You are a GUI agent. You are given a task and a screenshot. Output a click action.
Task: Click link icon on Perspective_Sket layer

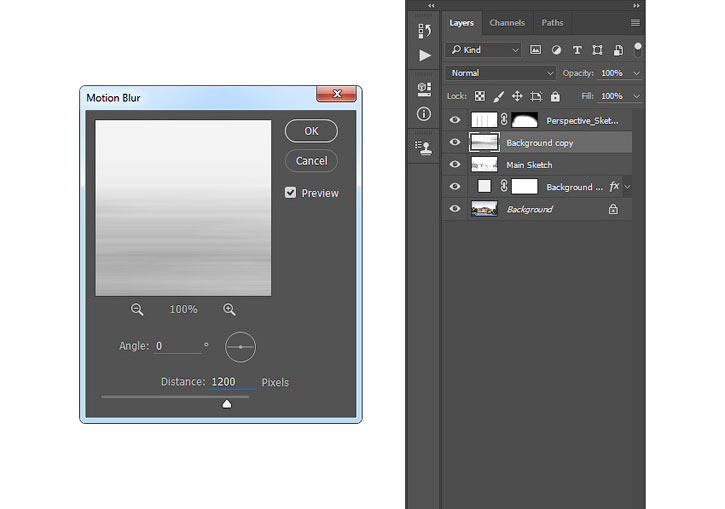click(504, 120)
